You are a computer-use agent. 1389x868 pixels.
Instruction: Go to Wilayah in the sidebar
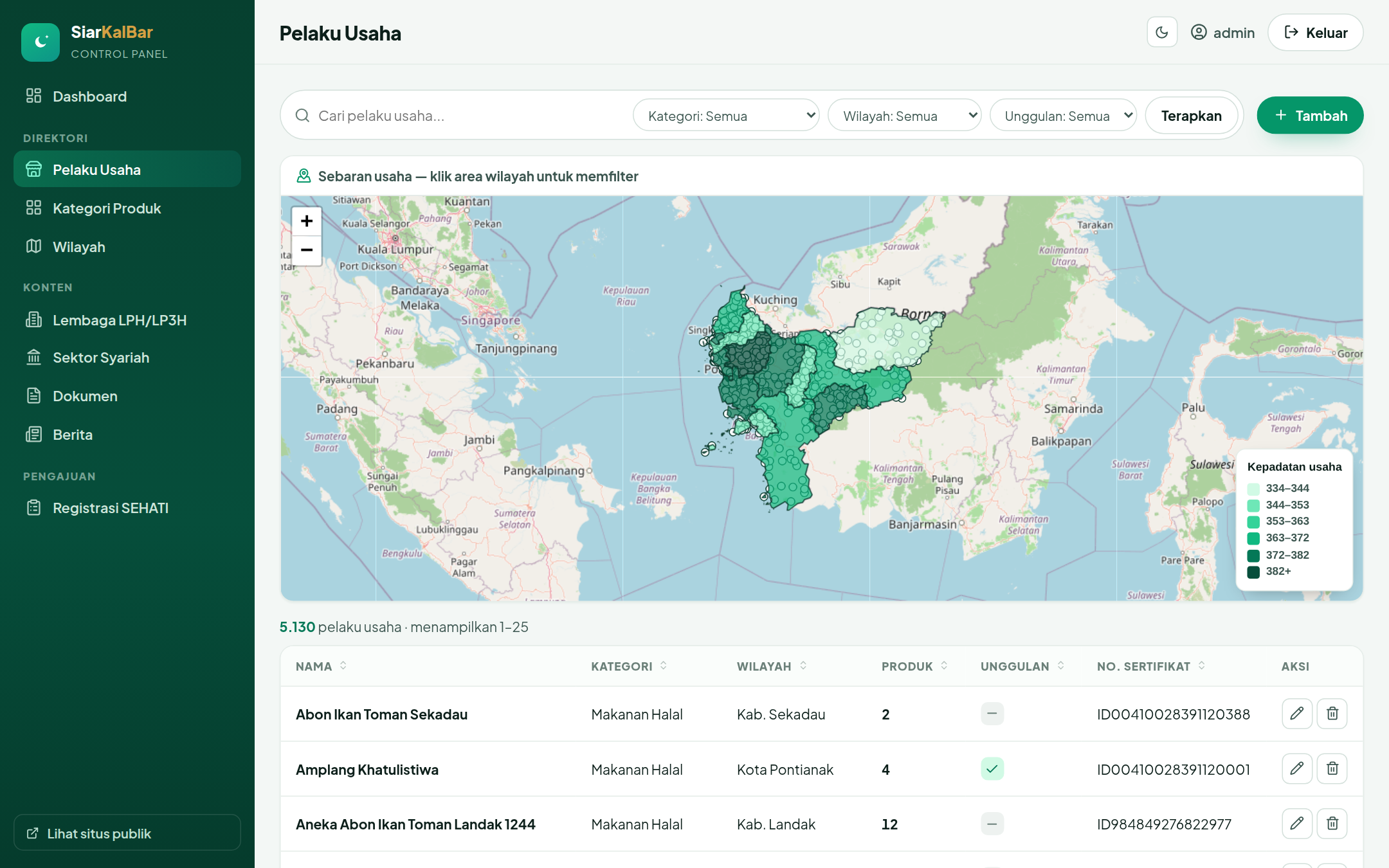pyautogui.click(x=127, y=247)
